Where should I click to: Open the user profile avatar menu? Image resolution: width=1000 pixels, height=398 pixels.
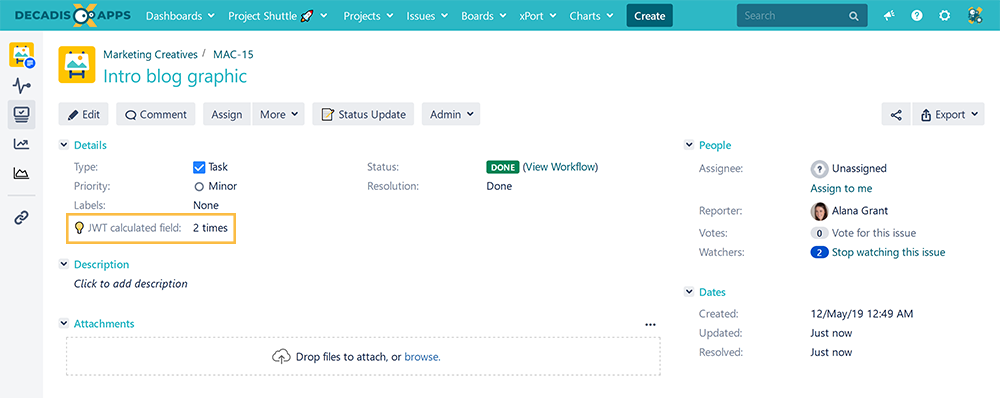click(974, 16)
